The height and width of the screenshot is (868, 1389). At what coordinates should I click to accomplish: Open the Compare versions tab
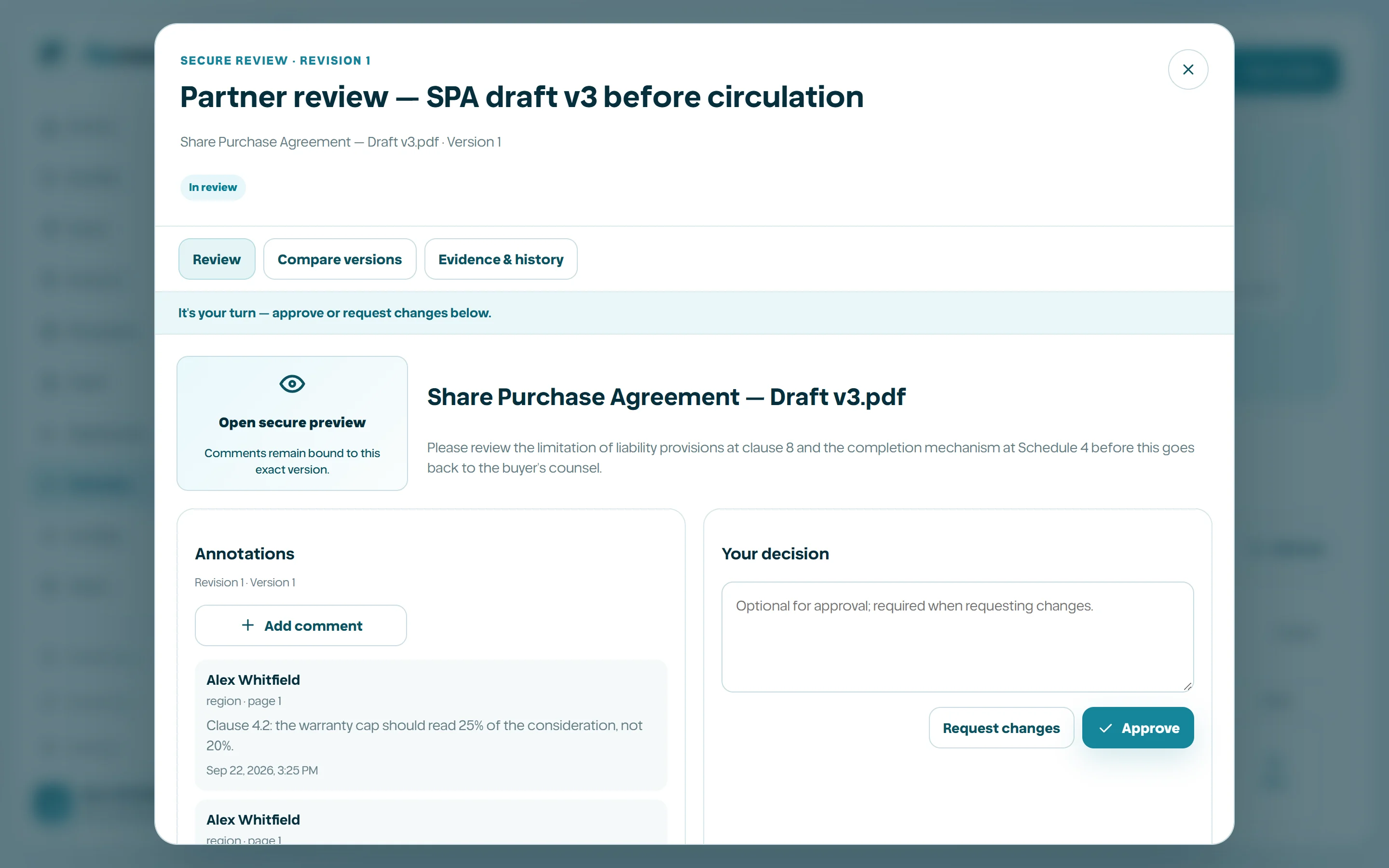pos(340,259)
